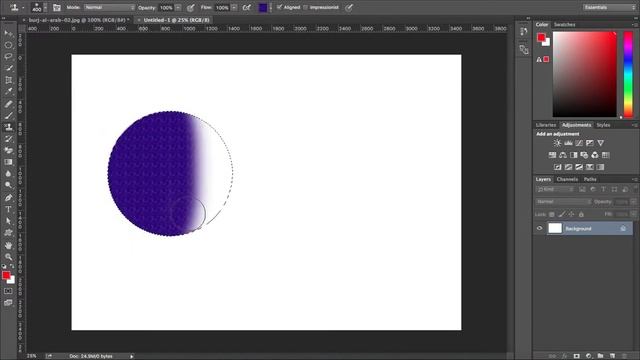Hide the Background layer visibility eye
Viewport: 640px width, 360px height.
539,229
